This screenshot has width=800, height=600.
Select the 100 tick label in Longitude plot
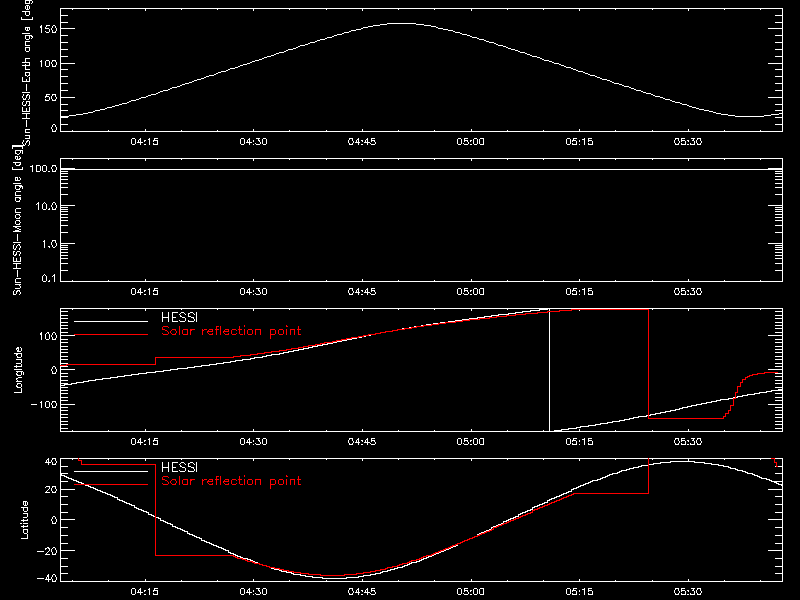click(x=47, y=336)
